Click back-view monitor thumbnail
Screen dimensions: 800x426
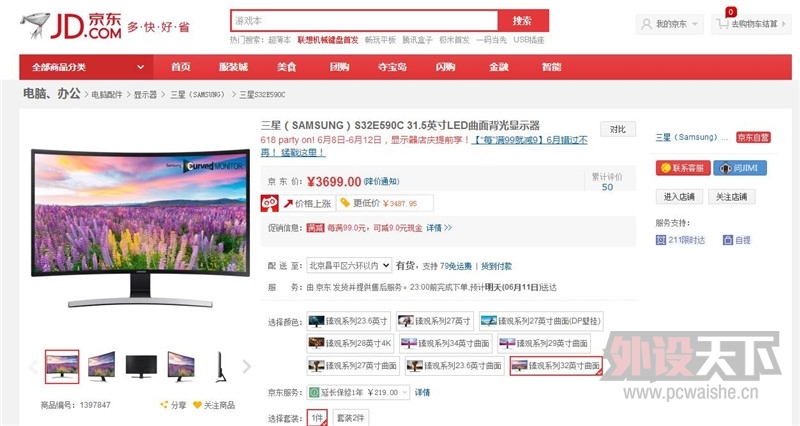click(141, 366)
